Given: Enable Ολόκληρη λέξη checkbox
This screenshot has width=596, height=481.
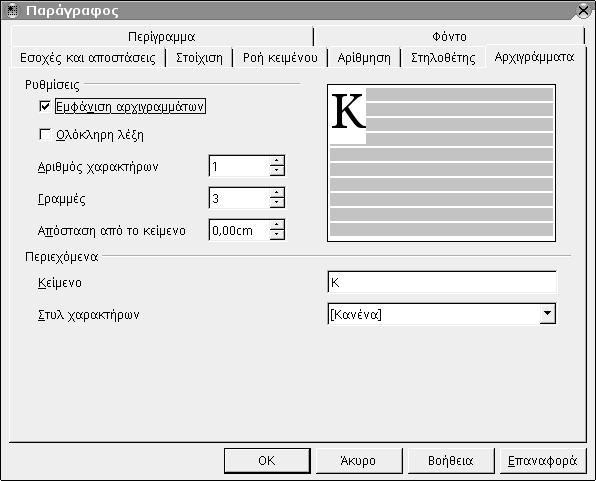Looking at the screenshot, I should click(45, 135).
